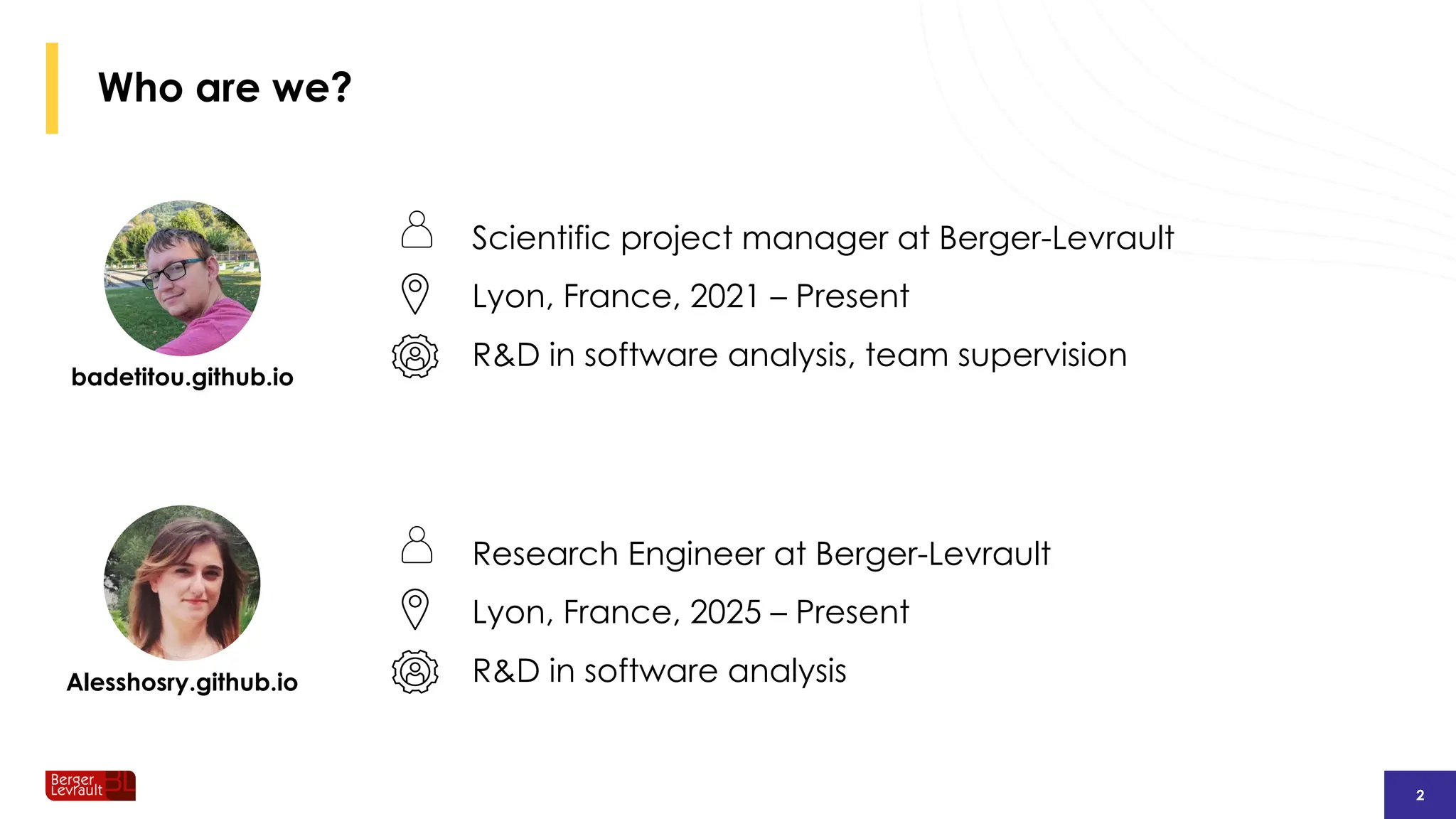This screenshot has width=1456, height=819.
Task: Open the badetitou.github.io link
Action: coord(183,377)
